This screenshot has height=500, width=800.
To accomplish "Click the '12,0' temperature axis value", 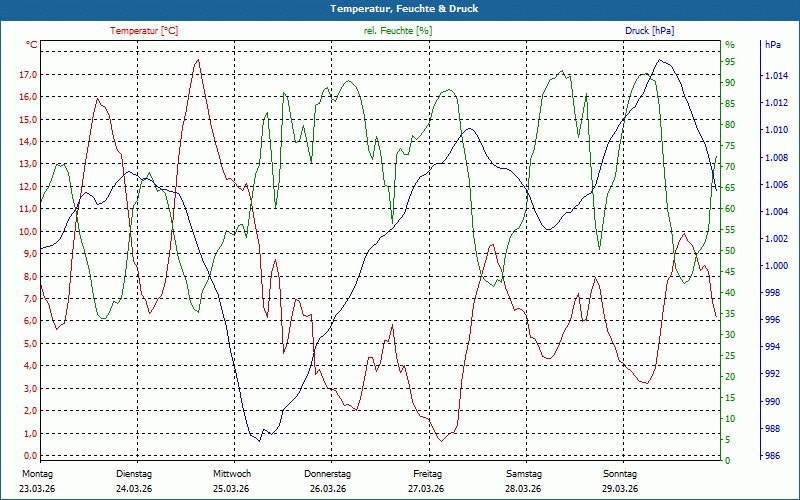I will point(28,187).
